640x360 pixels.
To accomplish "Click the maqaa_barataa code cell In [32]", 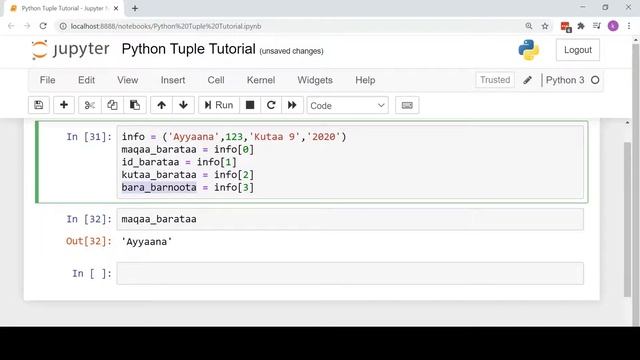I will pos(350,219).
